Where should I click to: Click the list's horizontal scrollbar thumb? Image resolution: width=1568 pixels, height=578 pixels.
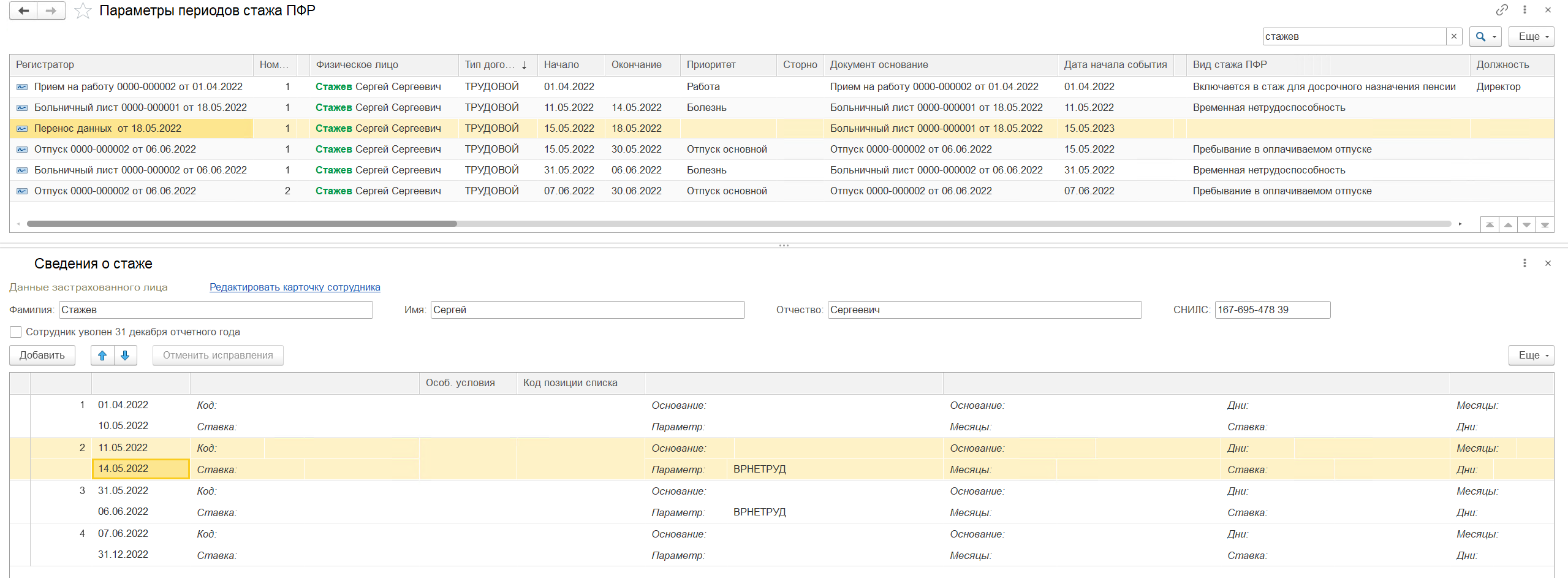[x=242, y=224]
